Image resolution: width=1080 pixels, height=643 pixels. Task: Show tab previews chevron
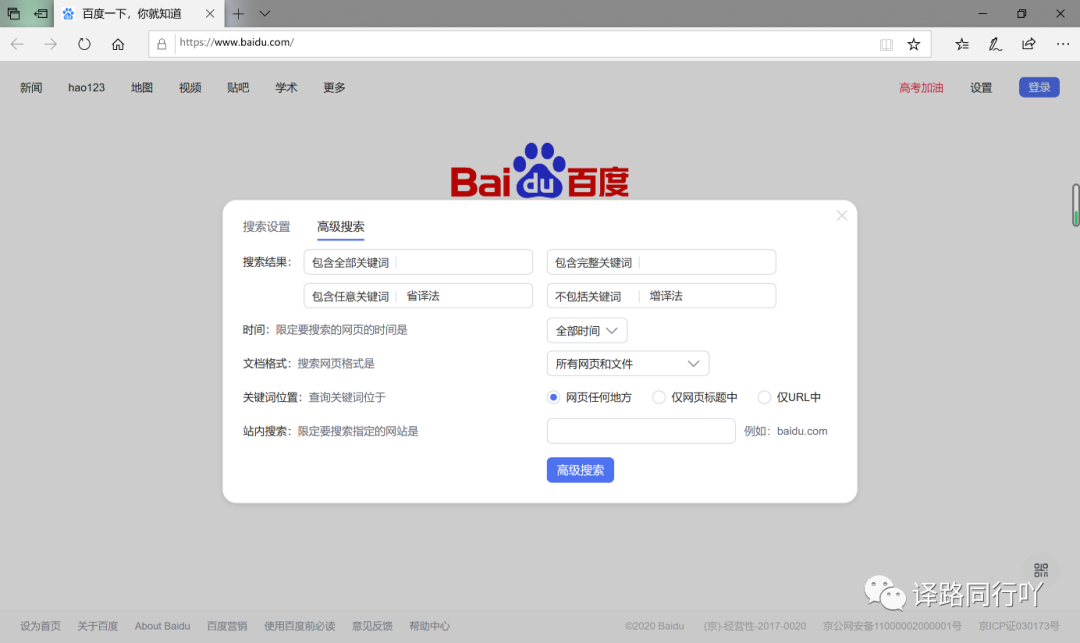(264, 13)
